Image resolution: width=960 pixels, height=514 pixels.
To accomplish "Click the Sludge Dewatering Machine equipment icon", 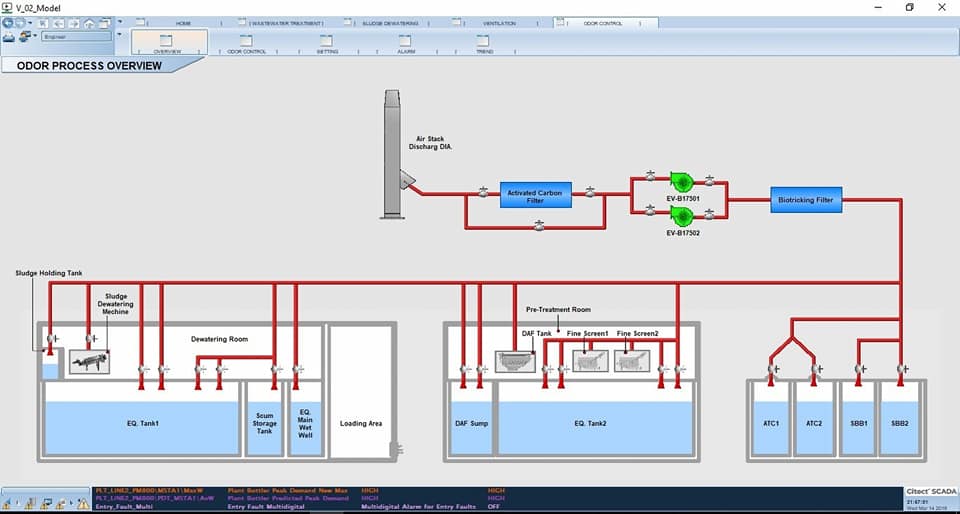I will 89,361.
